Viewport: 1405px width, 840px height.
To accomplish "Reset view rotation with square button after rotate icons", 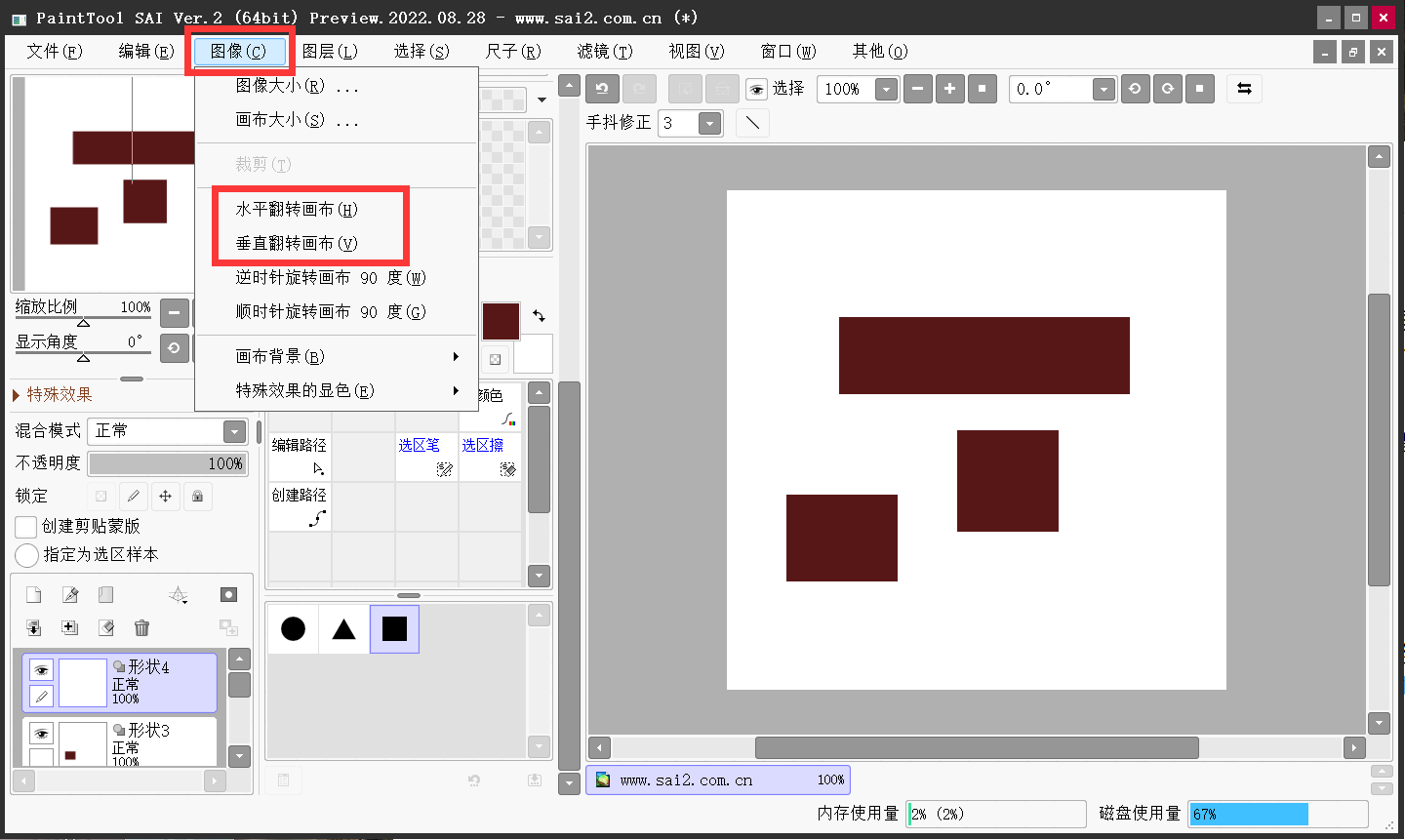I will (1199, 89).
